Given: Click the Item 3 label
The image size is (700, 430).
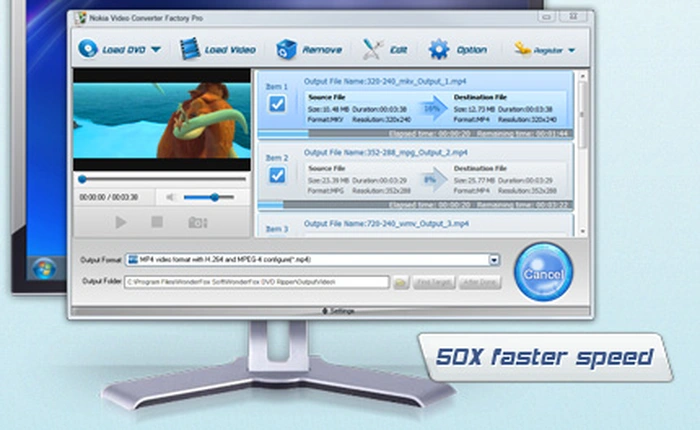Looking at the screenshot, I should point(277,229).
